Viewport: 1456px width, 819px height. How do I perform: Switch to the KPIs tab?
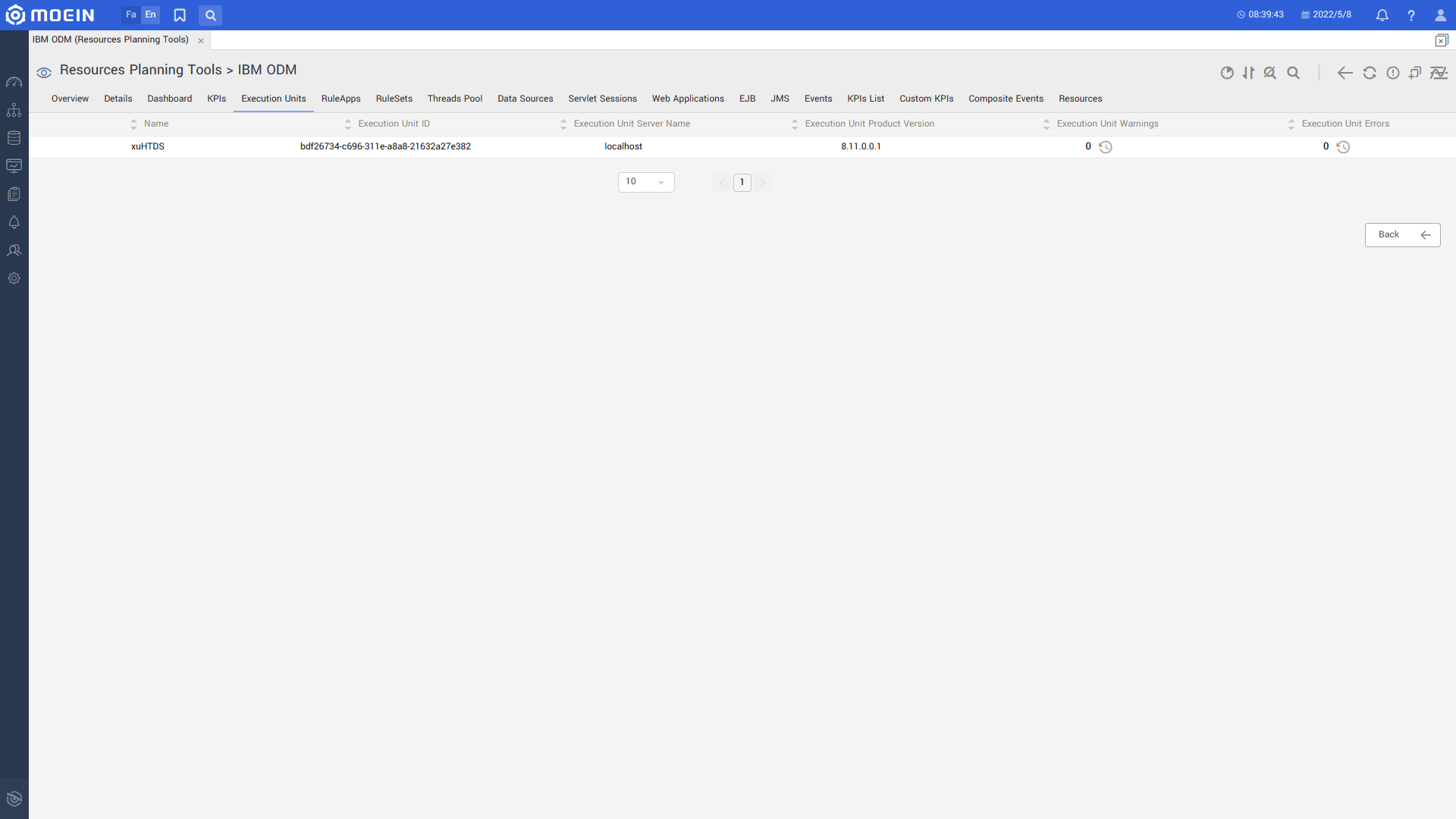click(x=217, y=99)
